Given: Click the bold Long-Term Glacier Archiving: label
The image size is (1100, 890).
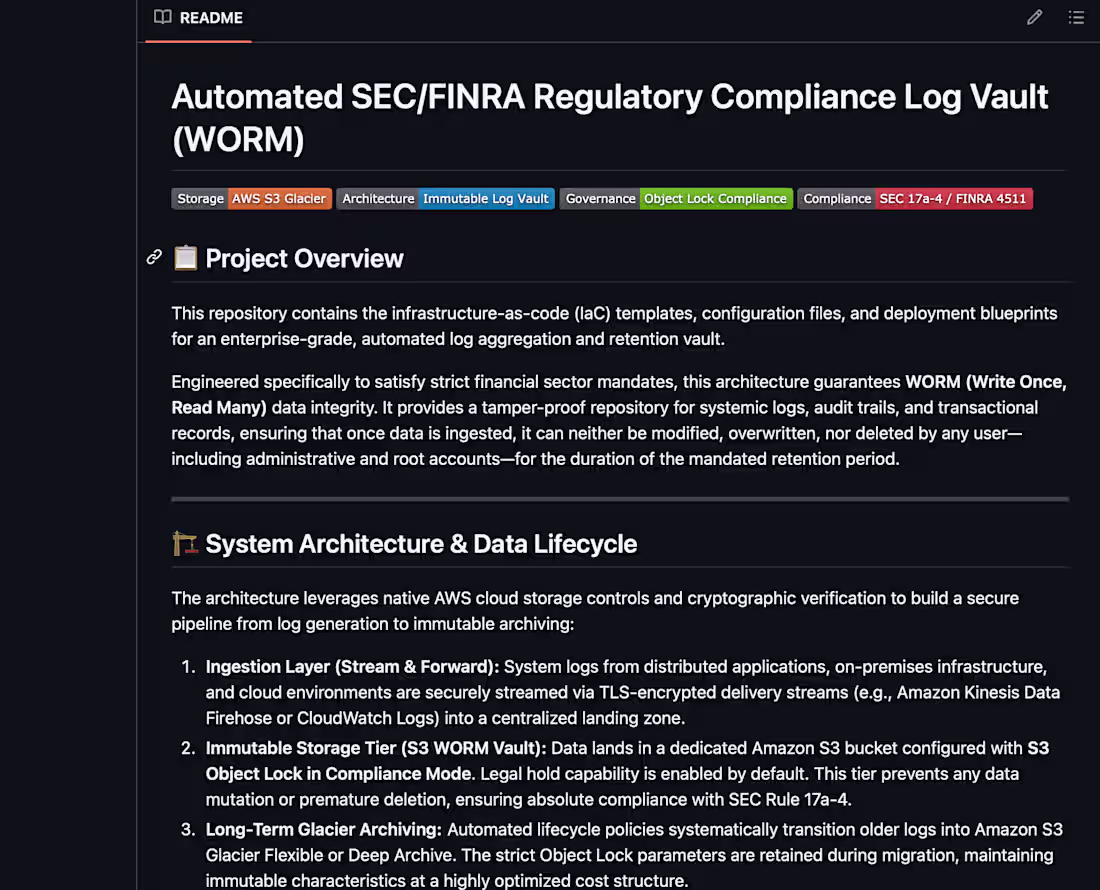Looking at the screenshot, I should click(x=323, y=829).
